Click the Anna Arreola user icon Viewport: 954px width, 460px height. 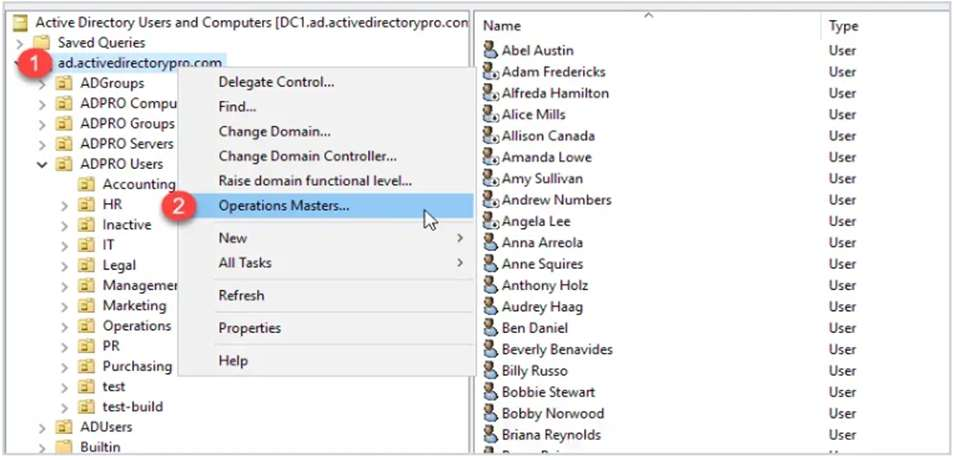(490, 242)
